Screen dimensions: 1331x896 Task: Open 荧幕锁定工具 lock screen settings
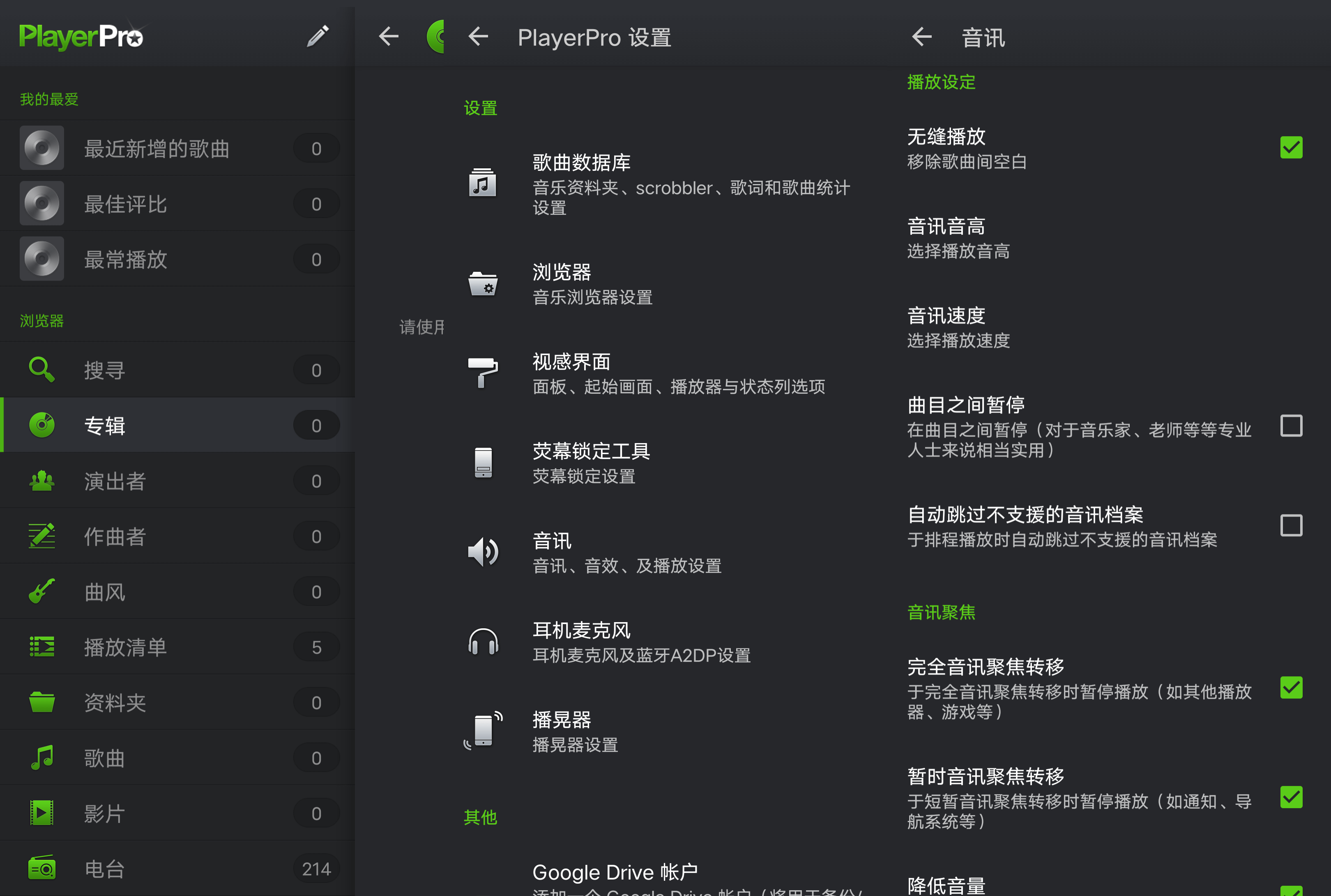point(665,463)
